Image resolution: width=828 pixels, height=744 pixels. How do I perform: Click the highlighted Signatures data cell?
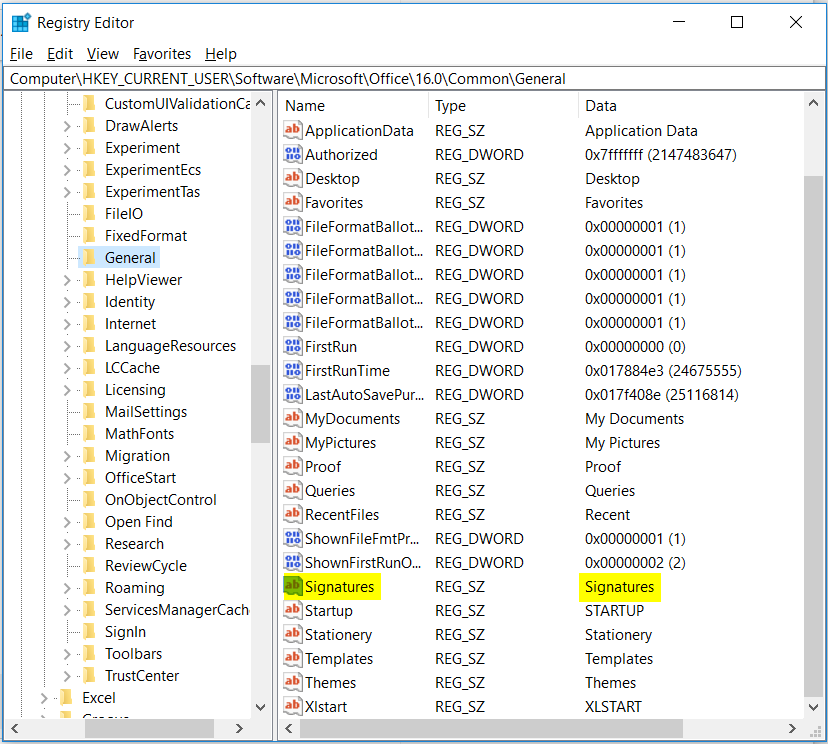click(619, 587)
